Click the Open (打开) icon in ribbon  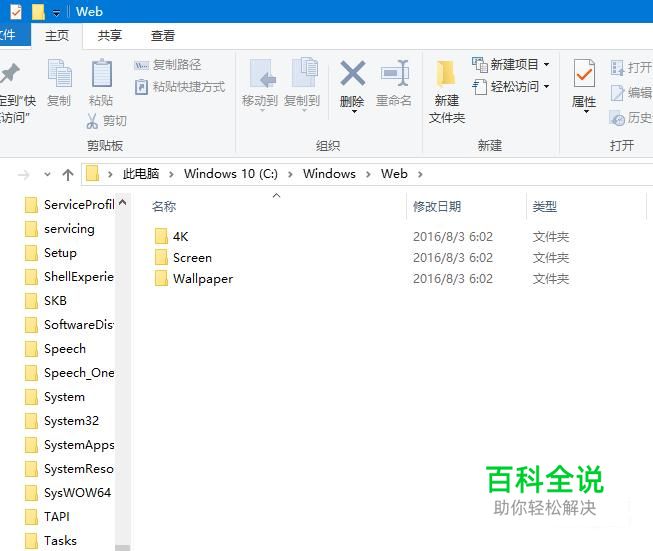pos(617,67)
